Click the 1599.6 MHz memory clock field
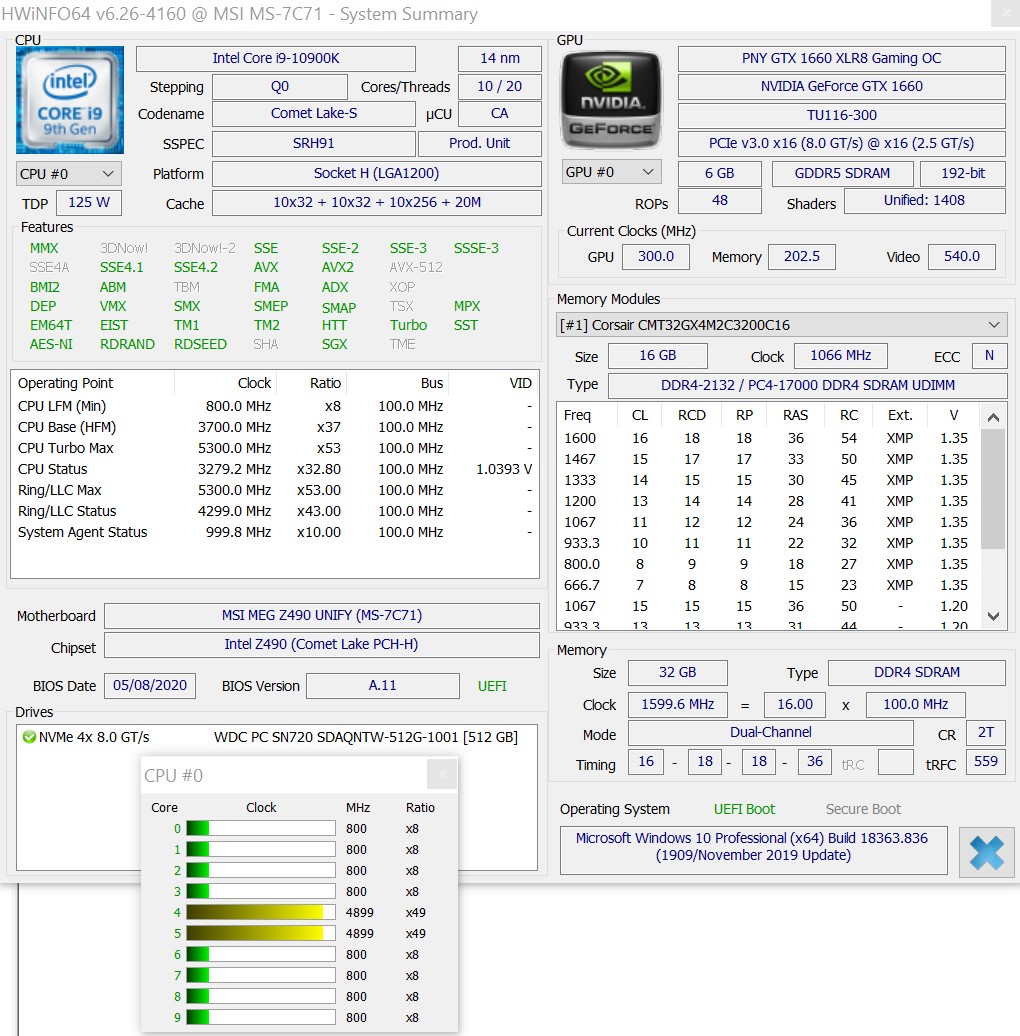The width and height of the screenshot is (1020, 1036). tap(678, 704)
